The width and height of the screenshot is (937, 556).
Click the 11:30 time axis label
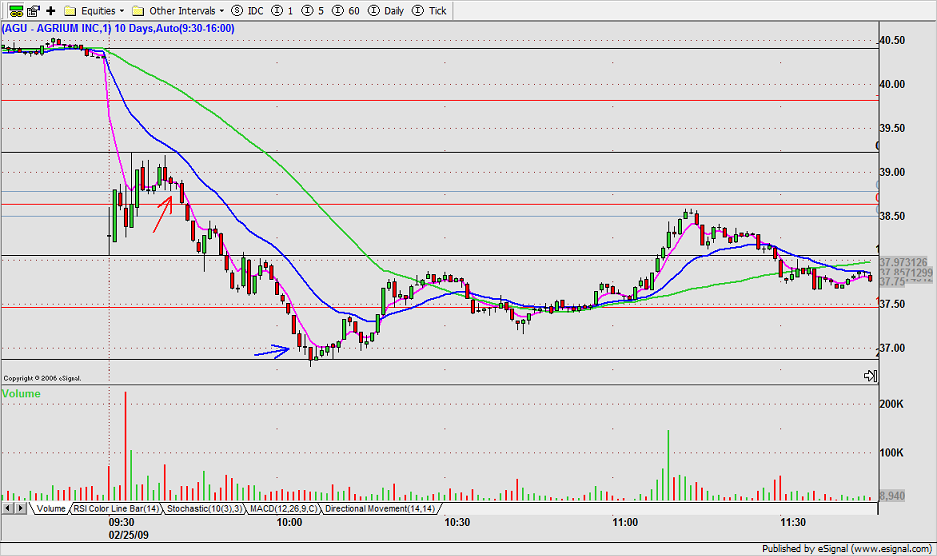coord(793,523)
